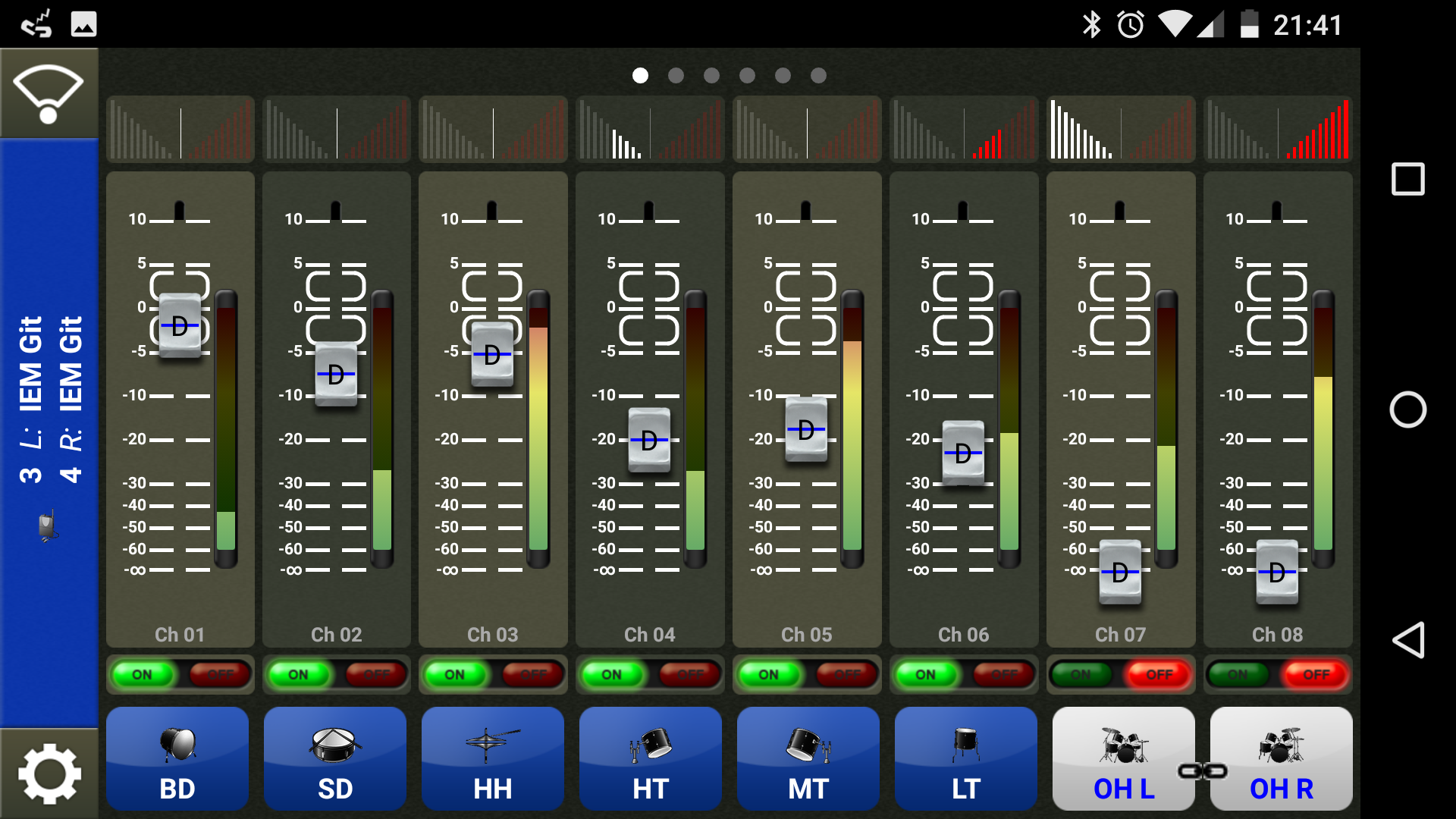Click the Ch 03 fader knob
The height and width of the screenshot is (819, 1456).
click(492, 354)
